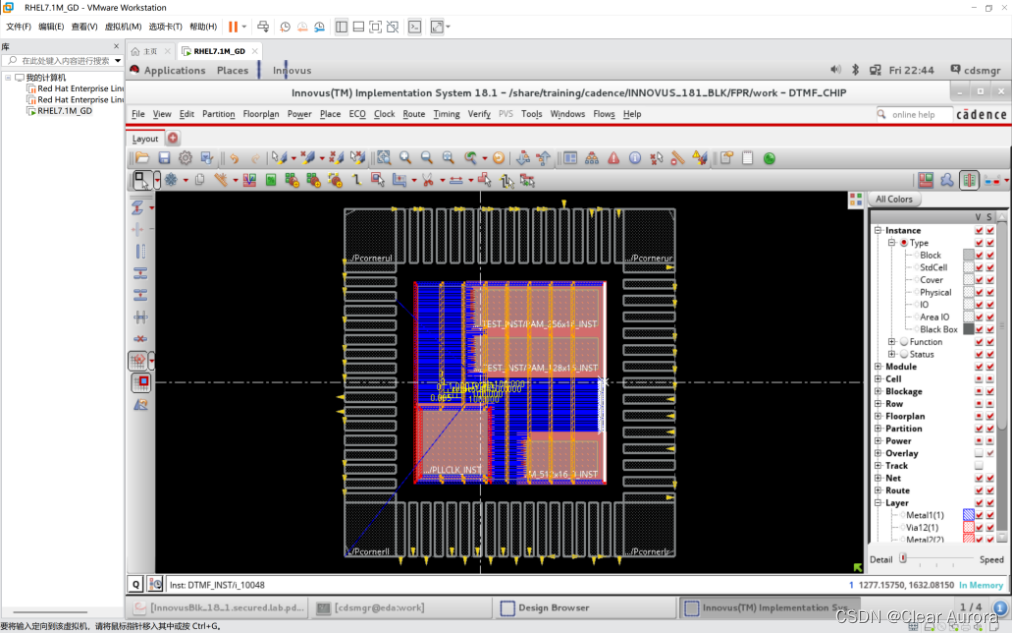Click the All Colors button
This screenshot has height=633, width=1013.
[894, 199]
